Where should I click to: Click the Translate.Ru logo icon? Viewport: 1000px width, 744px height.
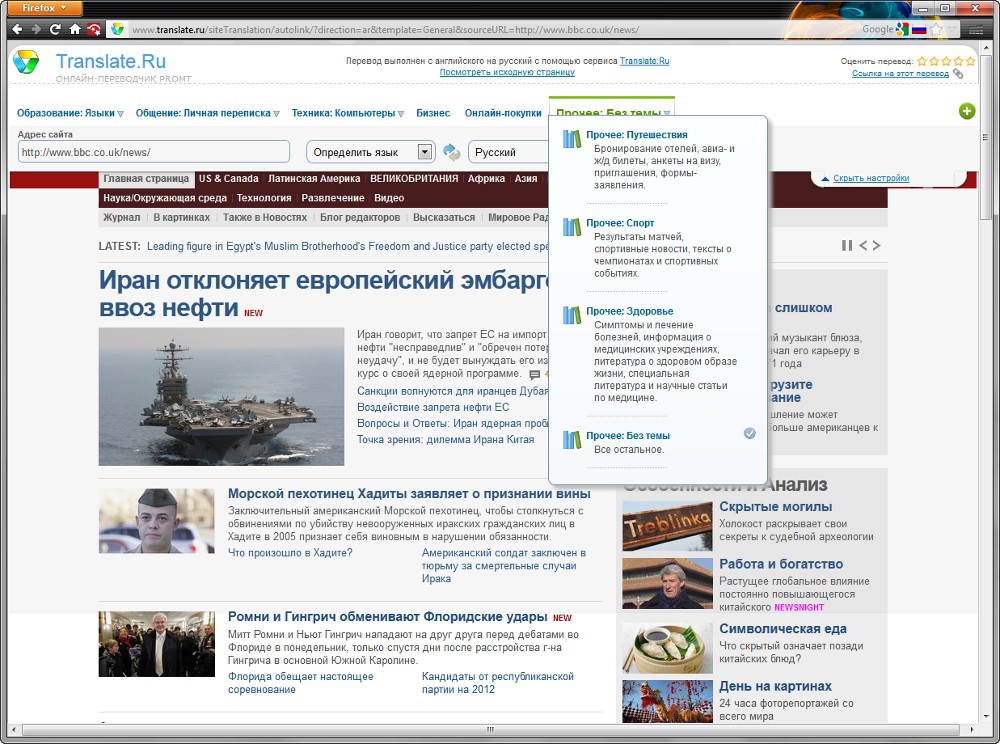click(x=26, y=62)
